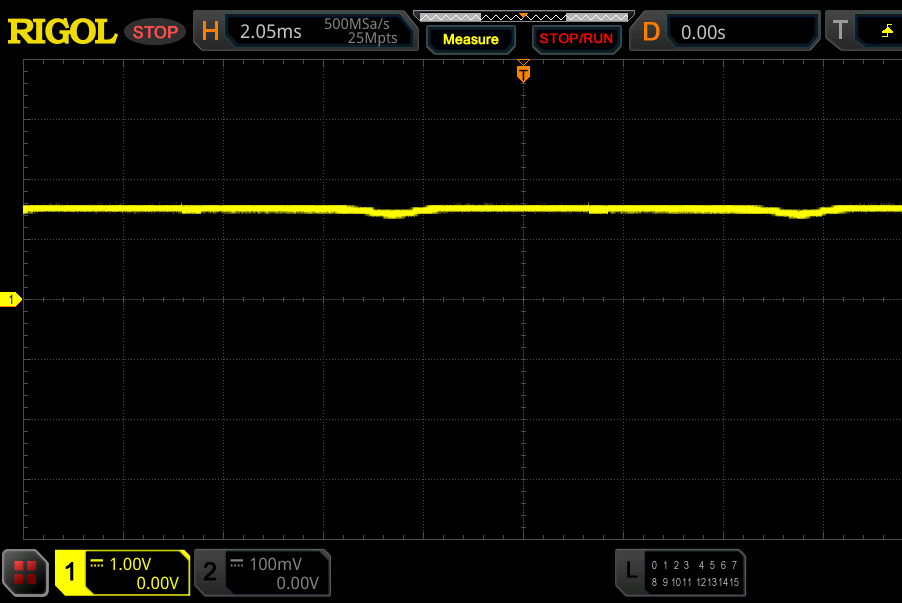Viewport: 902px width, 603px height.
Task: Click the waveform memory position bar
Action: click(x=523, y=17)
